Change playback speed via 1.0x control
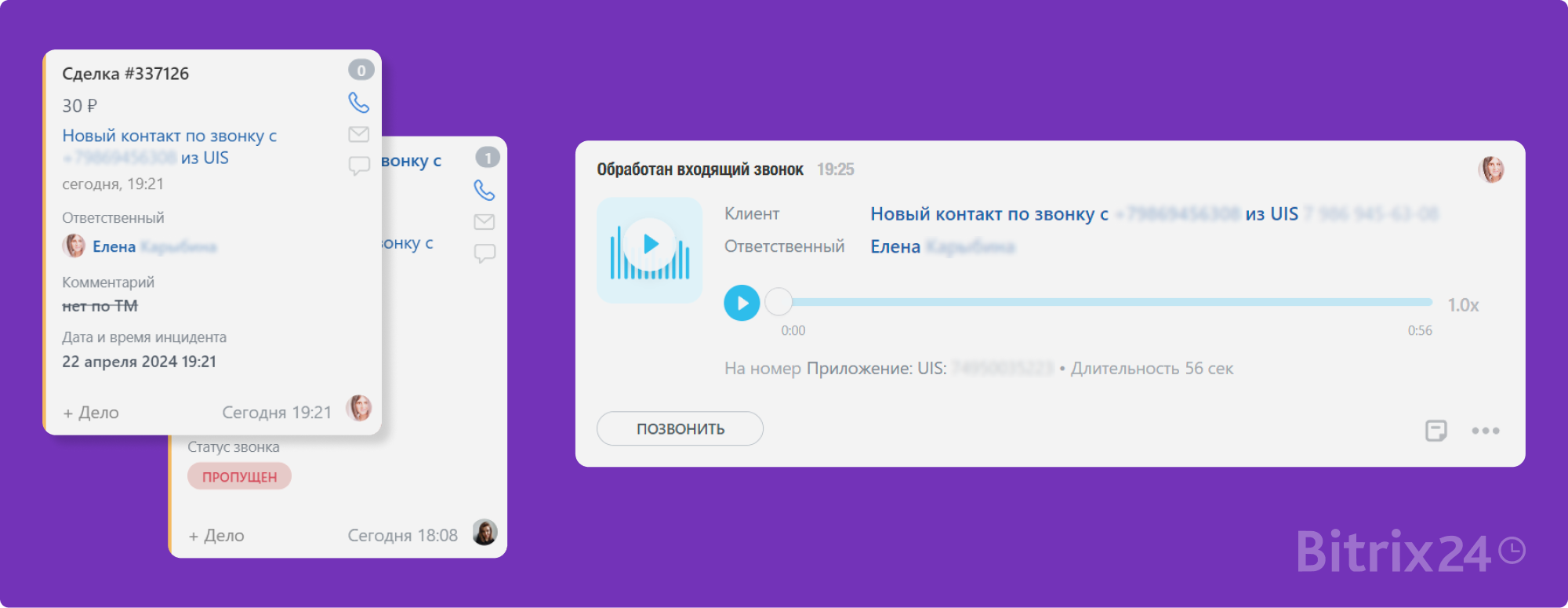1568x608 pixels. [1462, 305]
